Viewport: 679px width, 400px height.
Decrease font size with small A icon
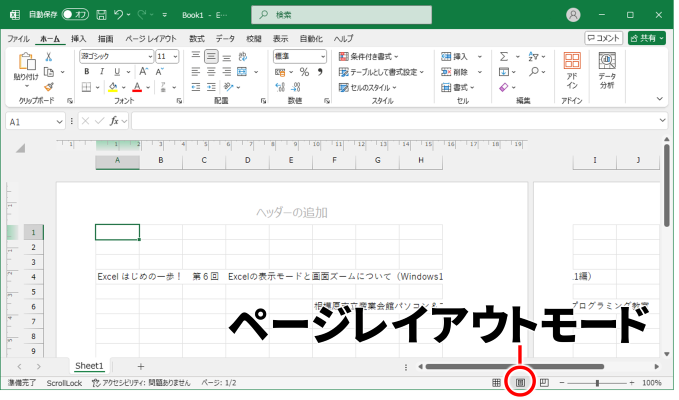click(x=159, y=72)
